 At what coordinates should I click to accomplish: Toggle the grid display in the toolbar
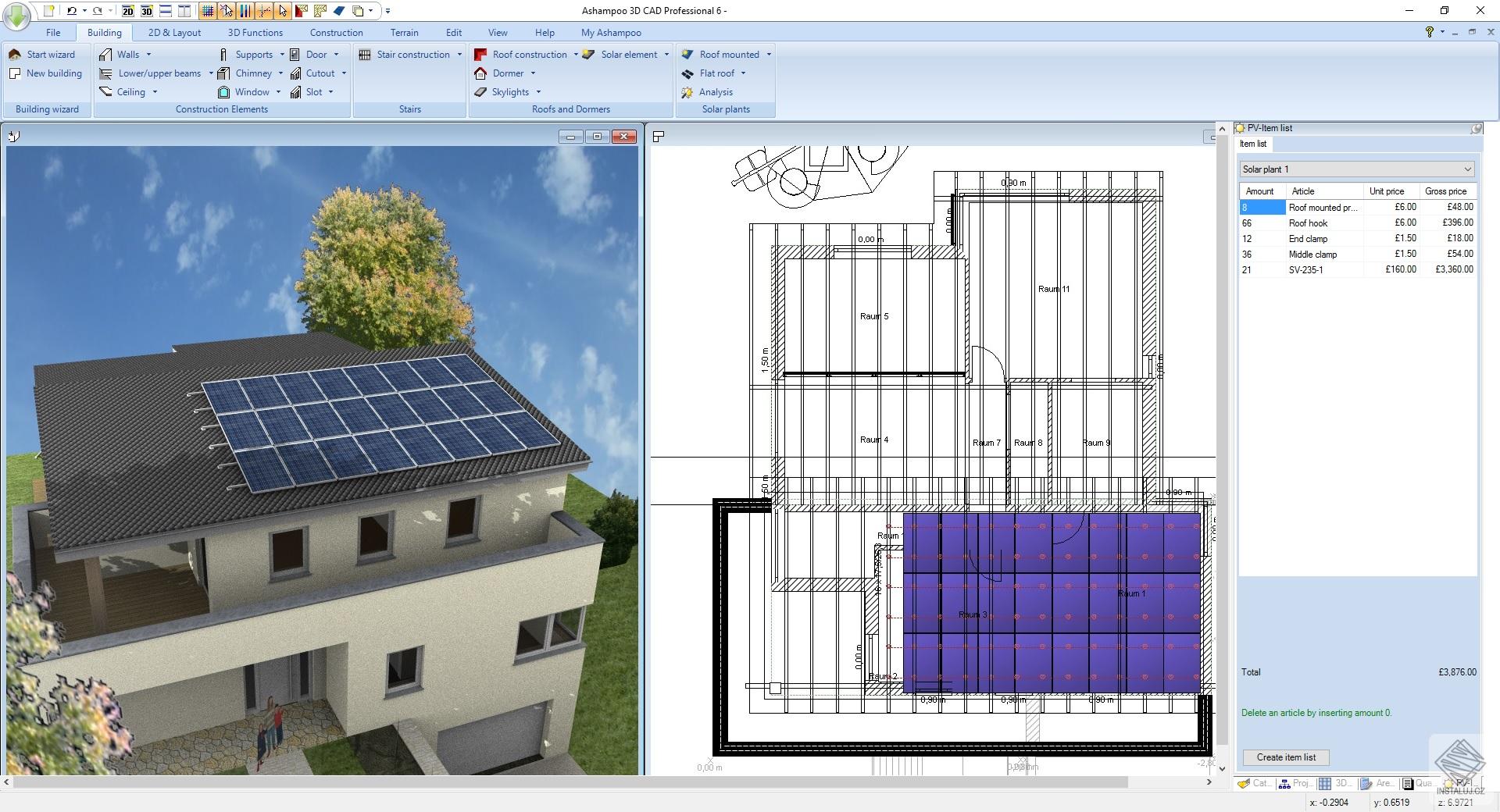(208, 11)
